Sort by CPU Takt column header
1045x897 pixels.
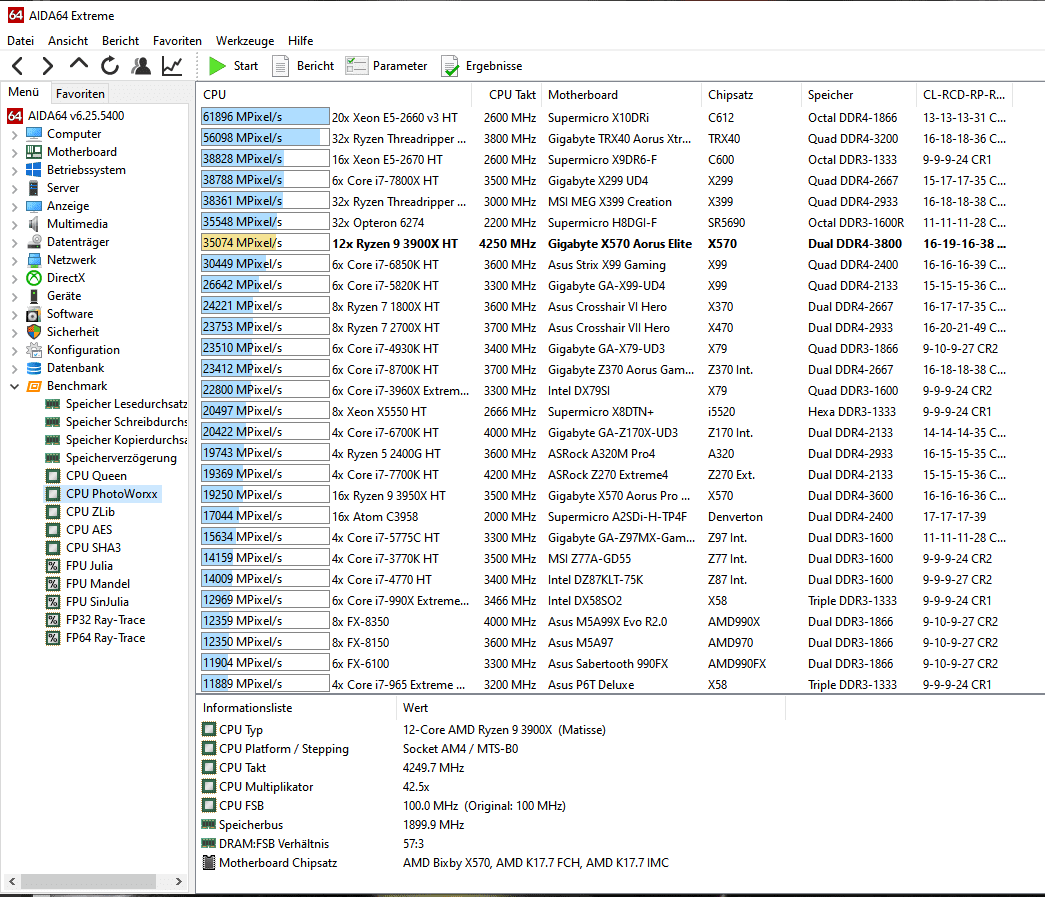[x=507, y=95]
